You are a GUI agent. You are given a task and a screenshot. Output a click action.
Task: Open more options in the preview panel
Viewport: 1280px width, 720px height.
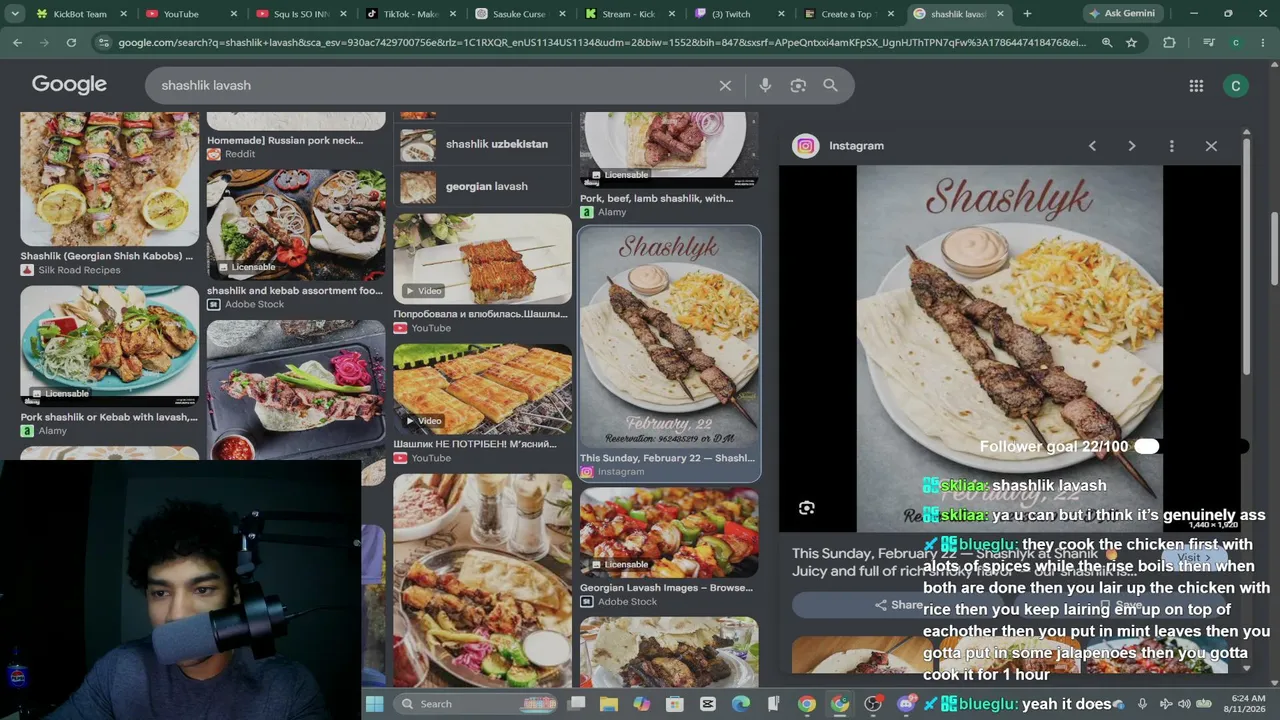[x=1171, y=146]
